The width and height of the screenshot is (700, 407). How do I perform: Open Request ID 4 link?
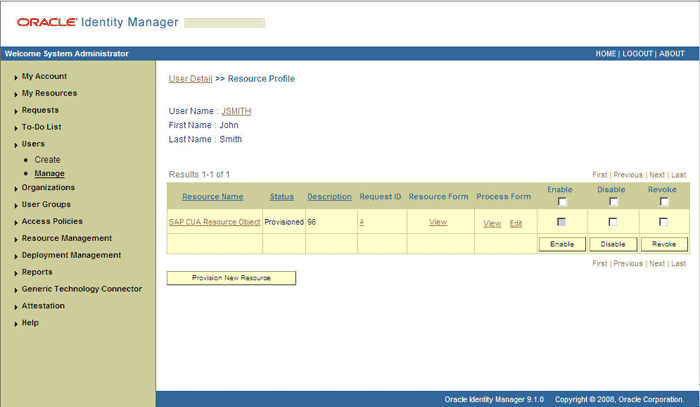(362, 222)
